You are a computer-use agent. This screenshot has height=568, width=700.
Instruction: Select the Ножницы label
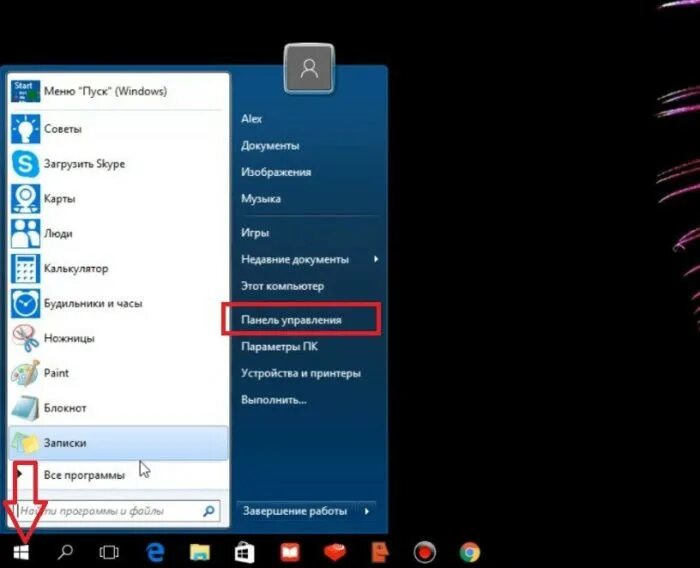pos(69,338)
